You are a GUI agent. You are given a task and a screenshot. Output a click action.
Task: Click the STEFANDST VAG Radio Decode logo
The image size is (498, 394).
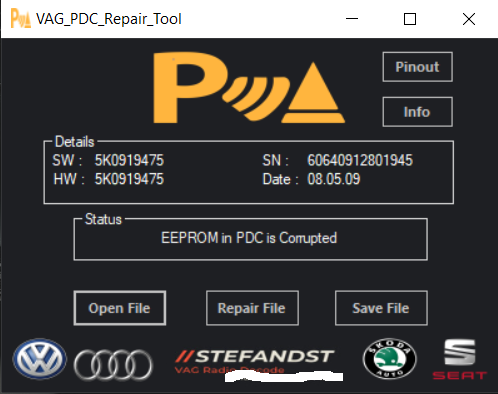coord(255,362)
